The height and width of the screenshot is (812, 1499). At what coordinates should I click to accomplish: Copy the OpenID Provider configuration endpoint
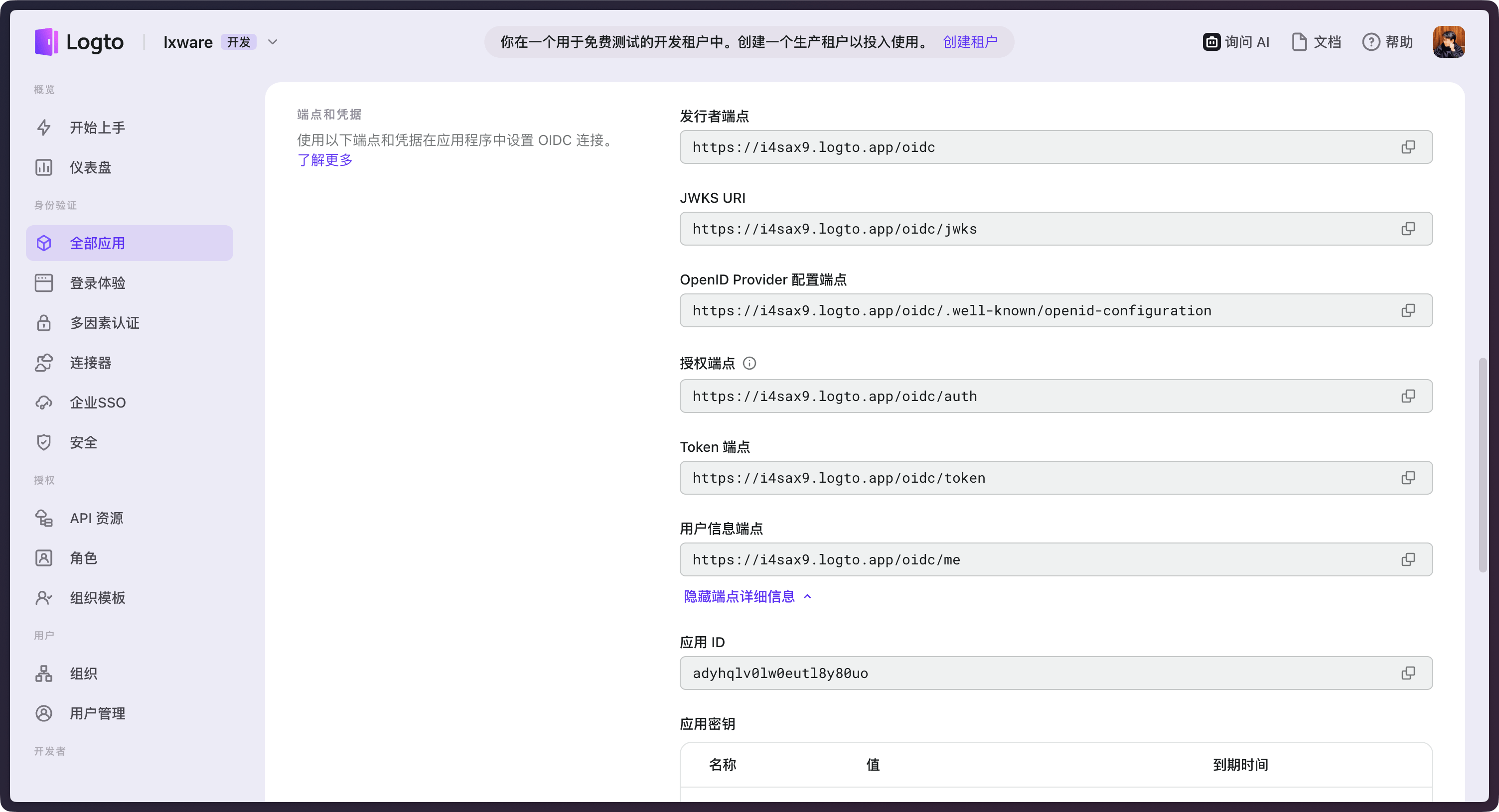pyautogui.click(x=1408, y=311)
